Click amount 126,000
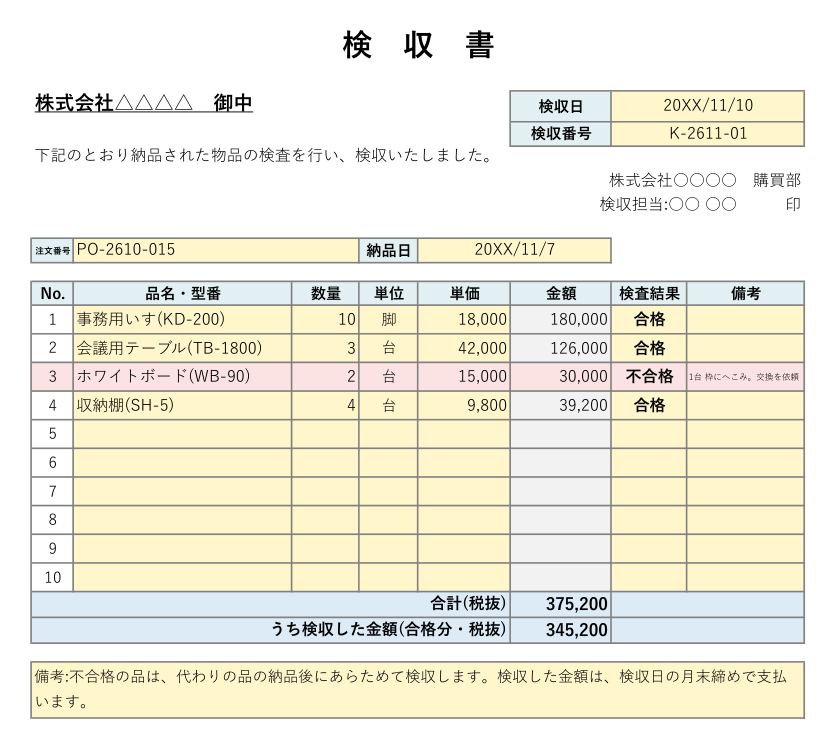The height and width of the screenshot is (749, 836). [x=560, y=348]
